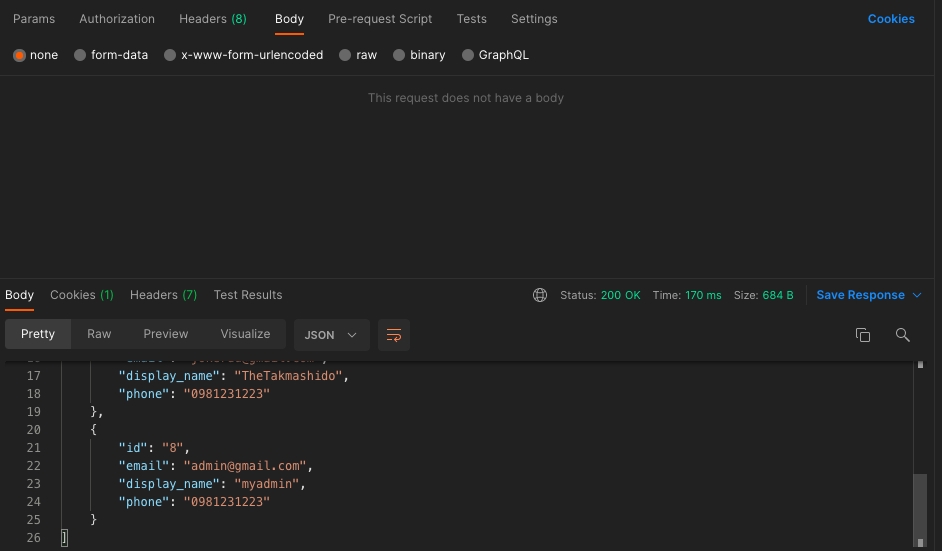Open the Headers (8) request tab
The height and width of the screenshot is (551, 942).
point(213,19)
